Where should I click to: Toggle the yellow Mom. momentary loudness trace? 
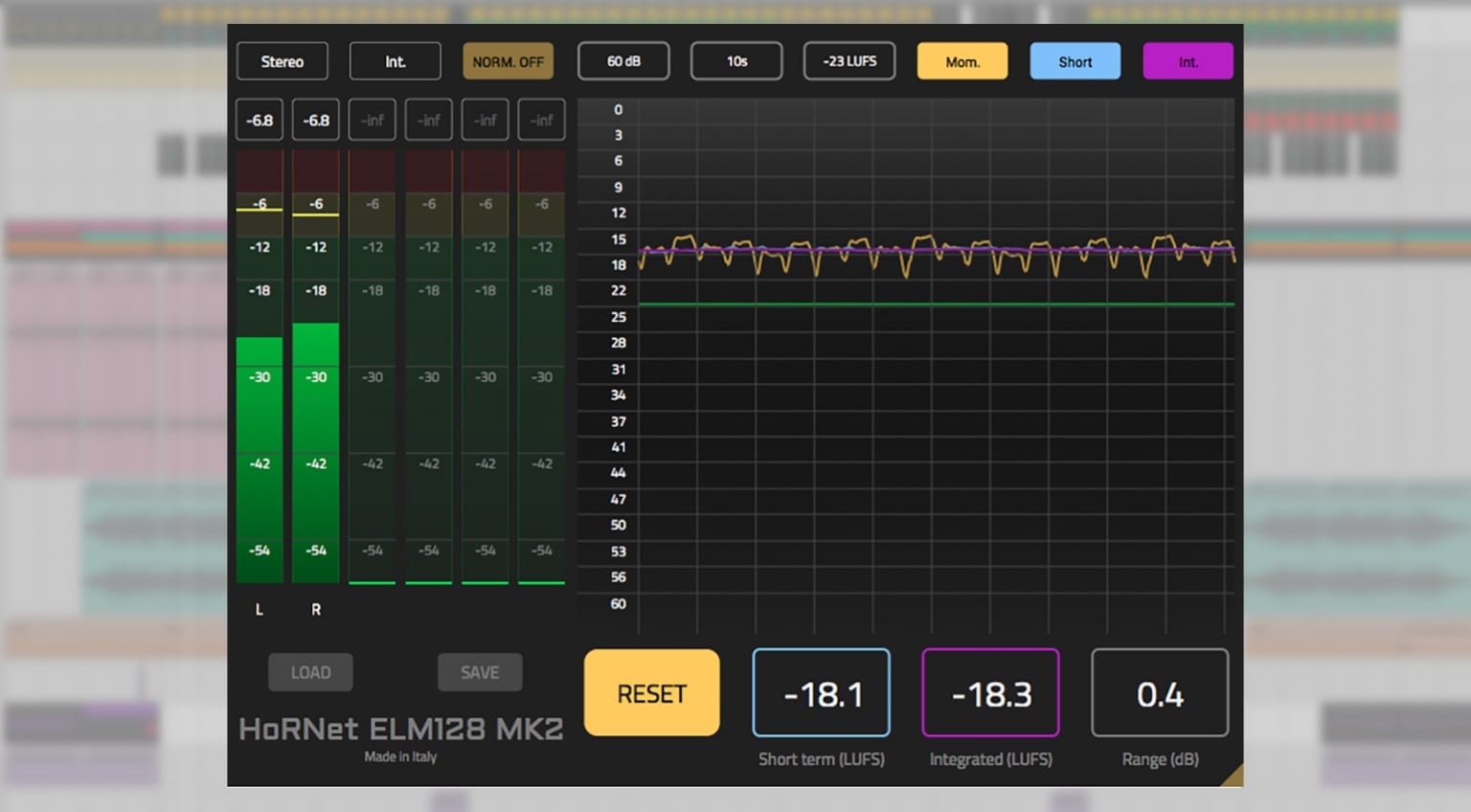click(962, 60)
